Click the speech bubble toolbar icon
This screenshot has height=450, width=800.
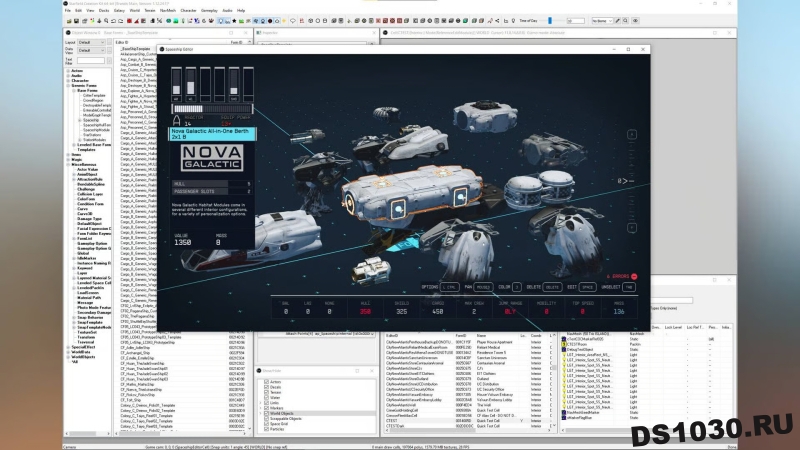pyautogui.click(x=293, y=21)
